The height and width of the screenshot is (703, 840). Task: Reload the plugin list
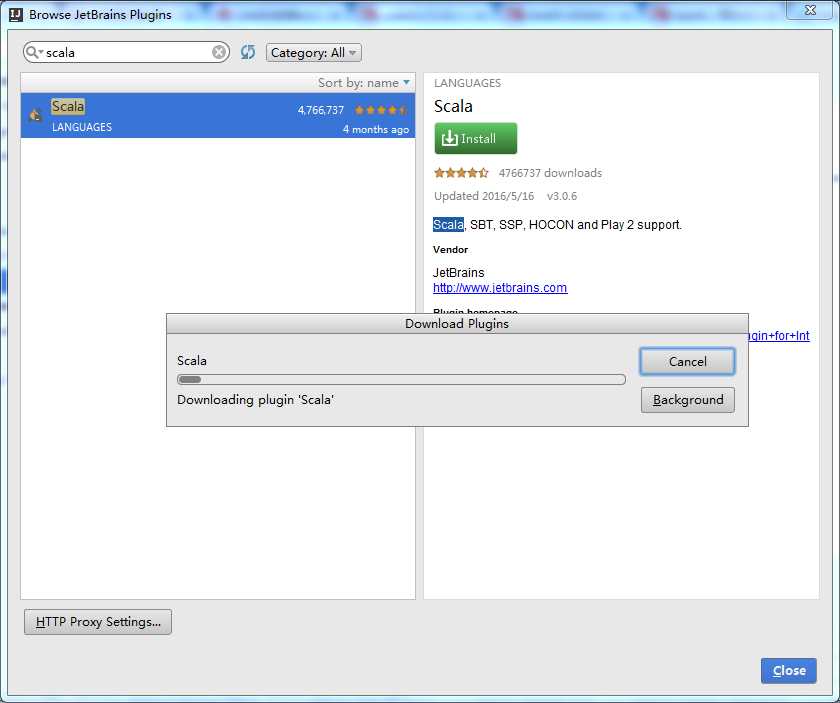click(248, 53)
